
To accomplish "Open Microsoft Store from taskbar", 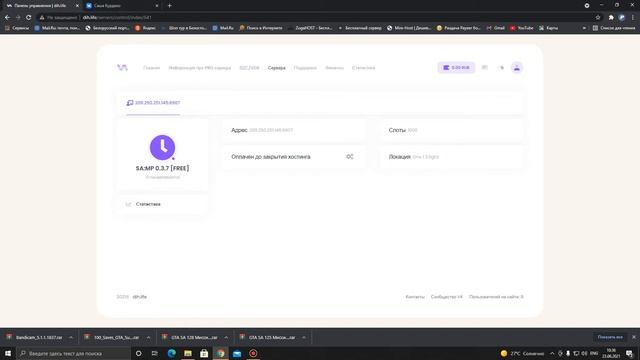I will point(204,353).
